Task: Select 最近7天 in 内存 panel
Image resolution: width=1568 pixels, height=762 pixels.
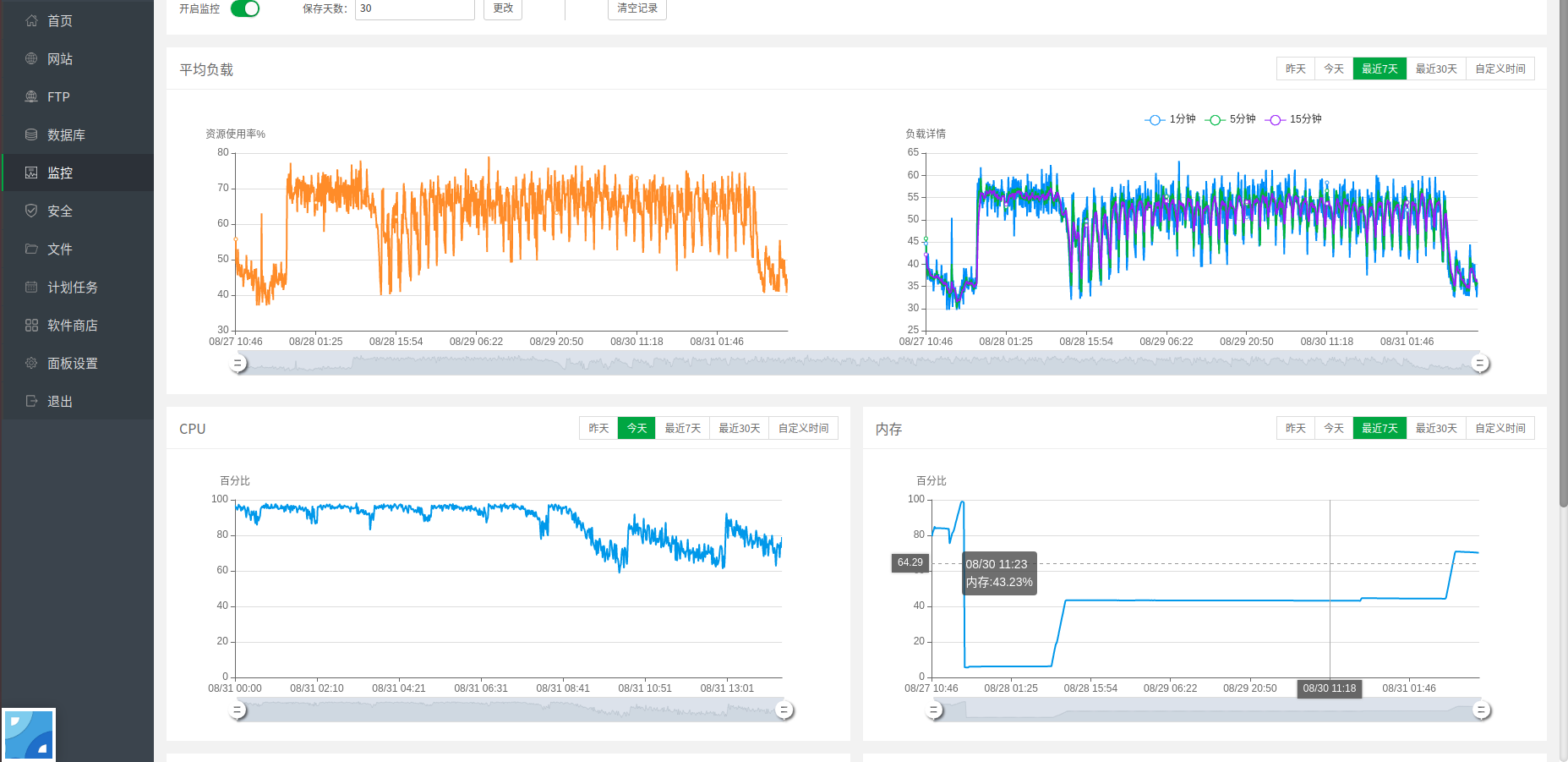Action: tap(1380, 428)
